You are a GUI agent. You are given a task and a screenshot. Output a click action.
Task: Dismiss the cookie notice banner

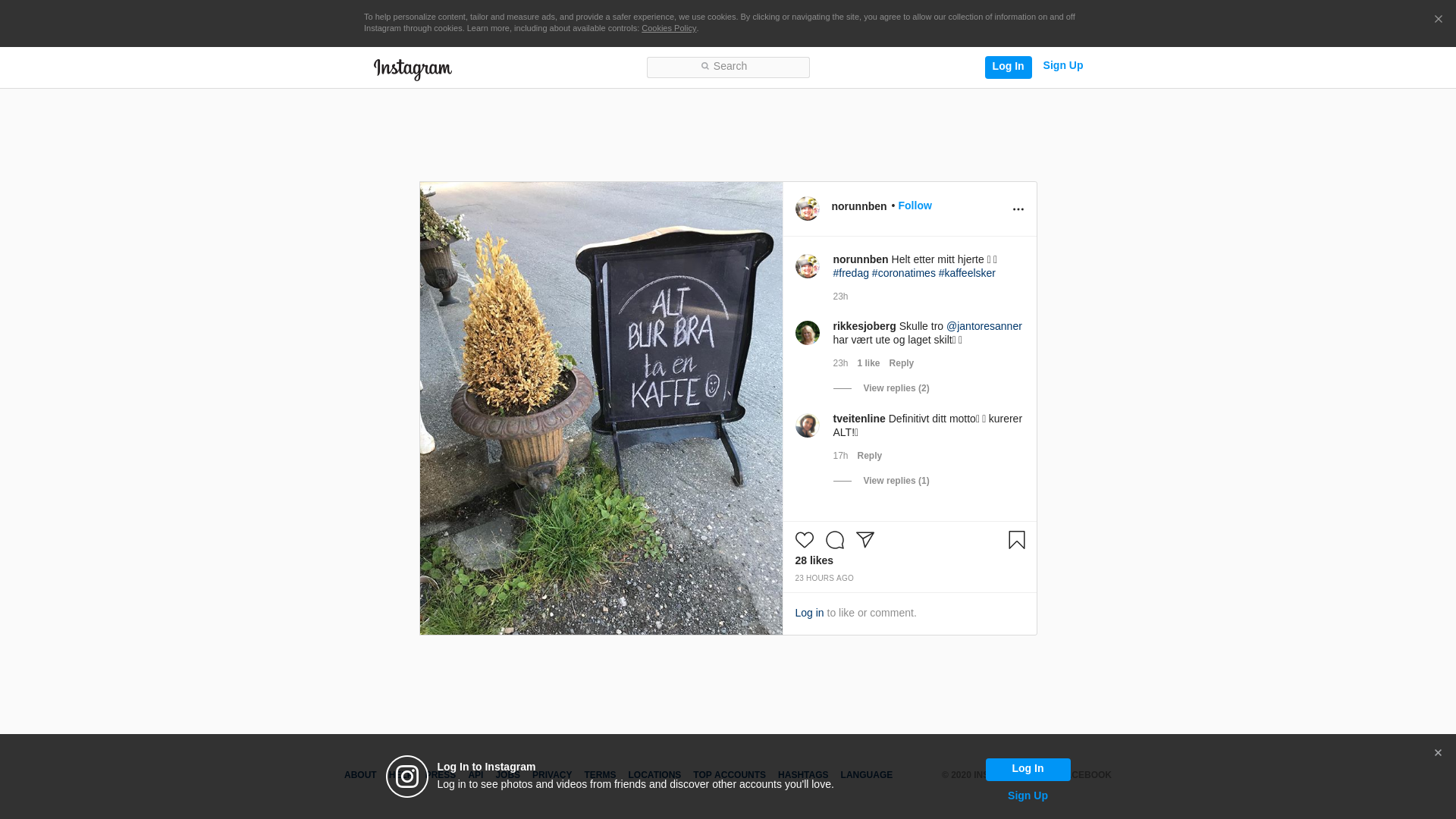[x=1438, y=20]
